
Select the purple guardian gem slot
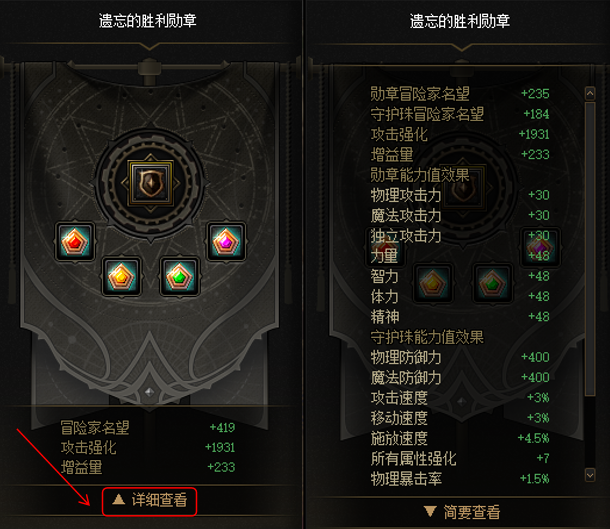[x=226, y=242]
